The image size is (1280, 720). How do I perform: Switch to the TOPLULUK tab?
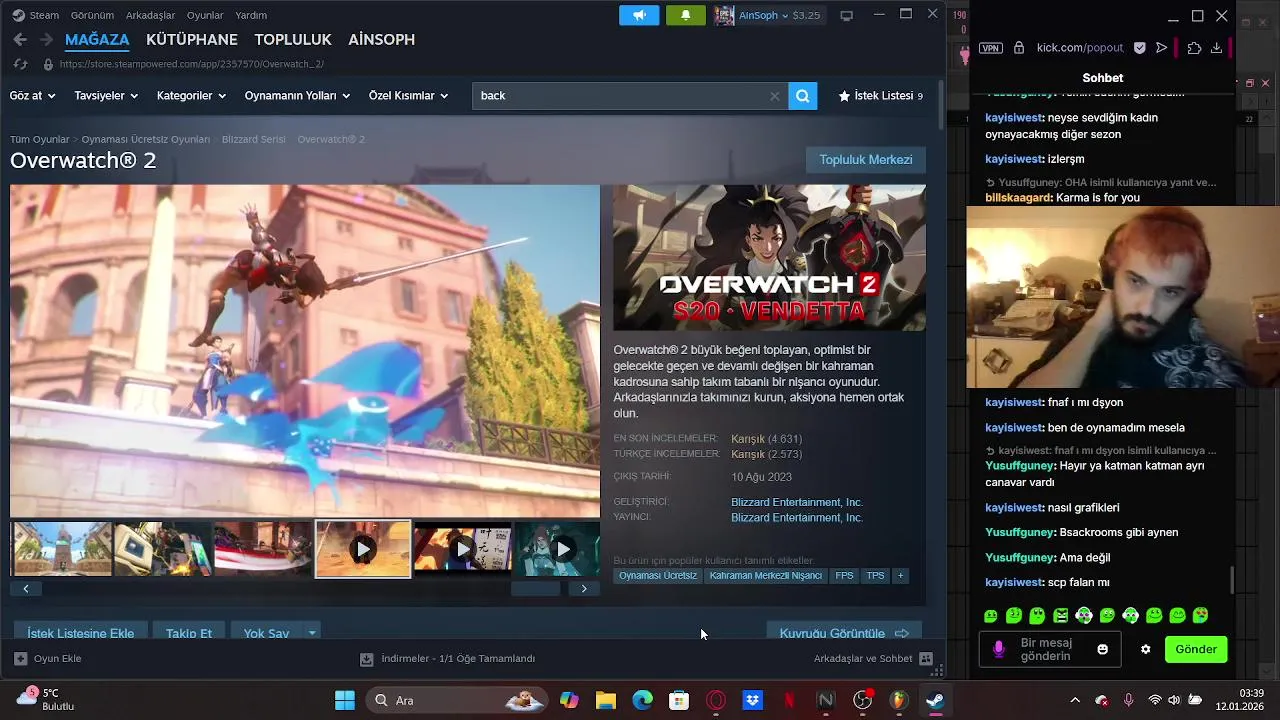click(x=293, y=40)
